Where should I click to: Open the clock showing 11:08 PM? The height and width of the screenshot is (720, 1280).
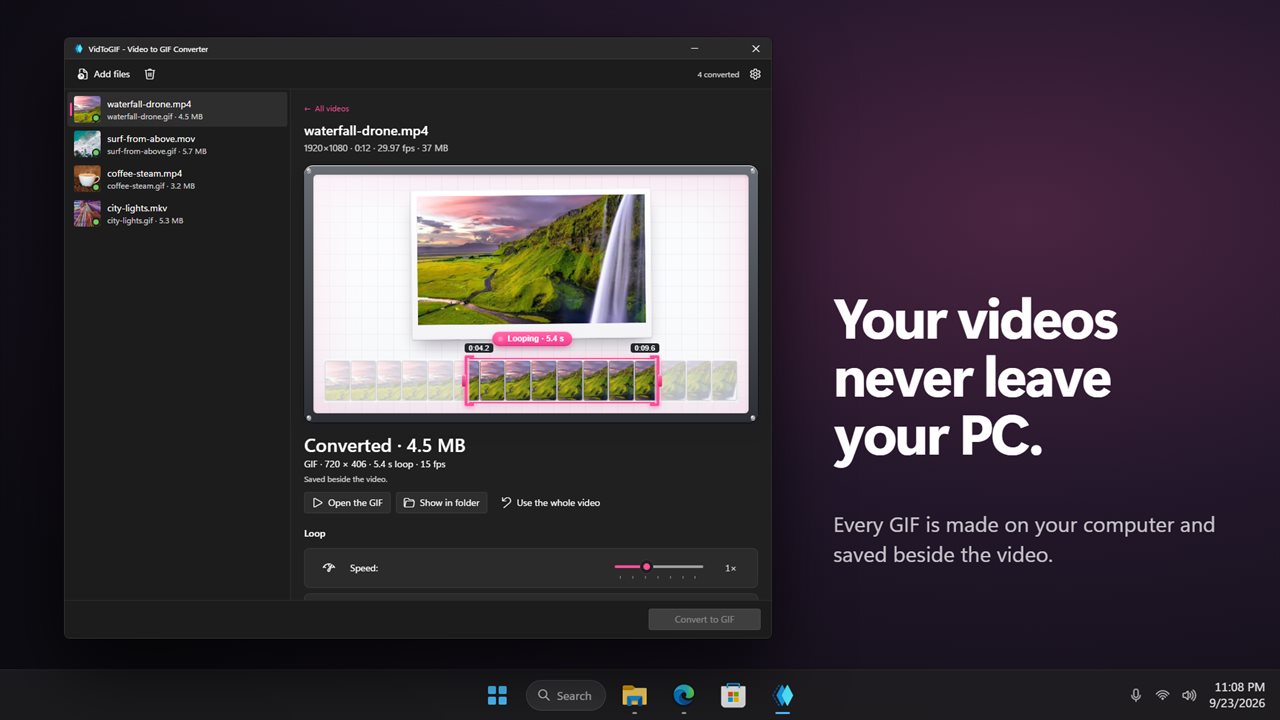tap(1239, 696)
